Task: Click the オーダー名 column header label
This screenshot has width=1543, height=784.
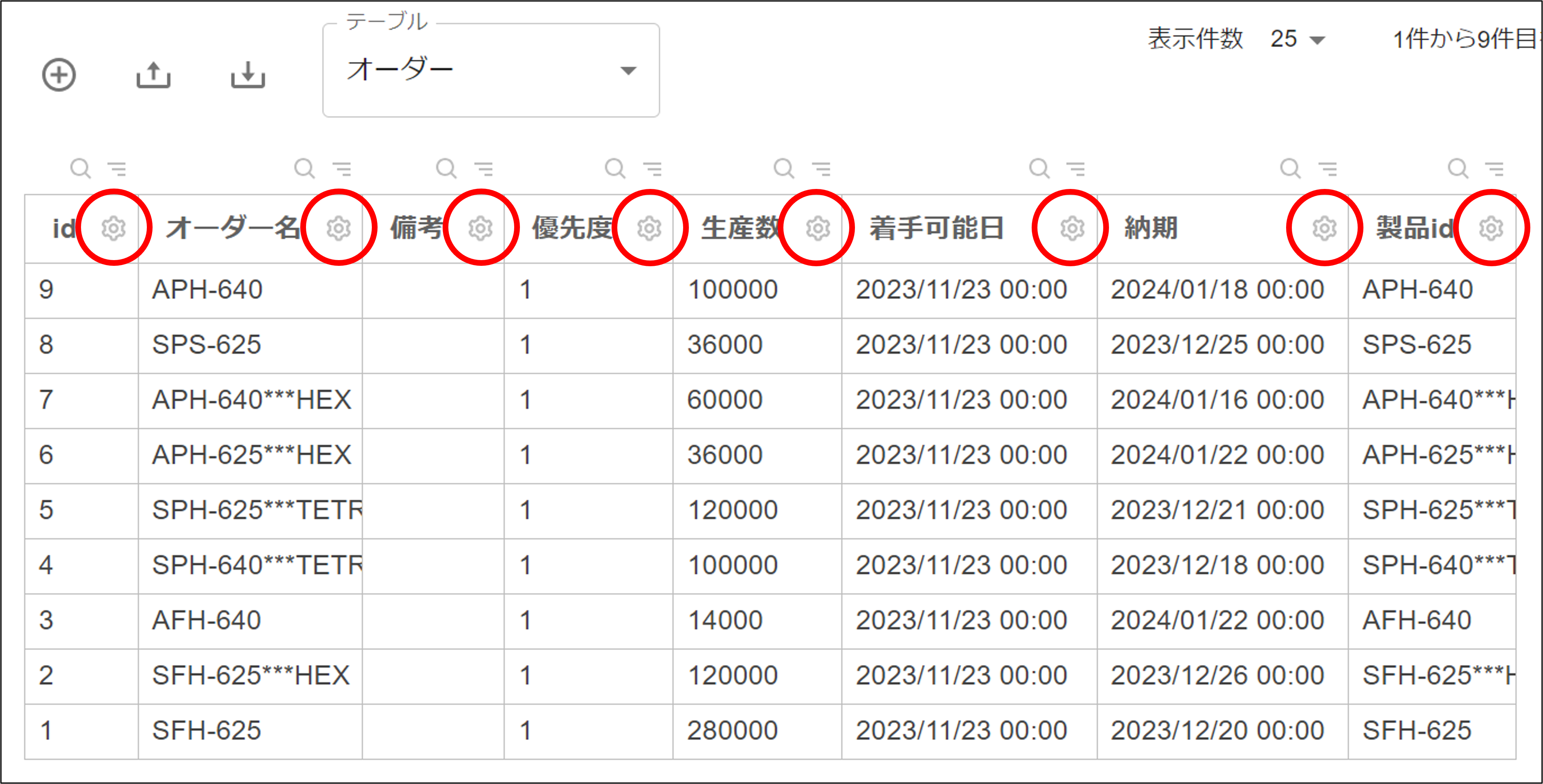Action: coord(233,228)
